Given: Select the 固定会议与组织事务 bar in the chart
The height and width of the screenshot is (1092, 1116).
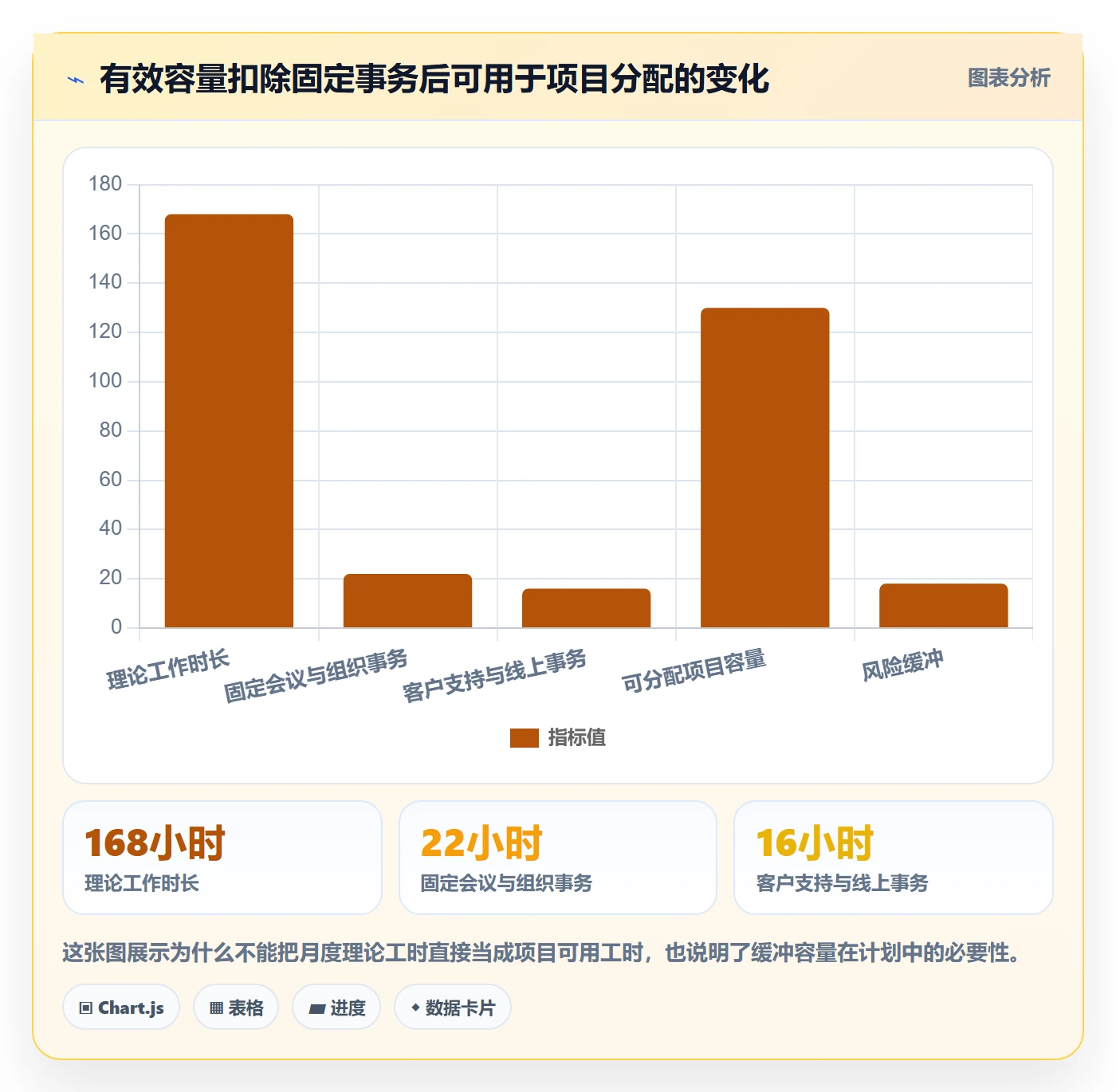Looking at the screenshot, I should click(x=407, y=600).
